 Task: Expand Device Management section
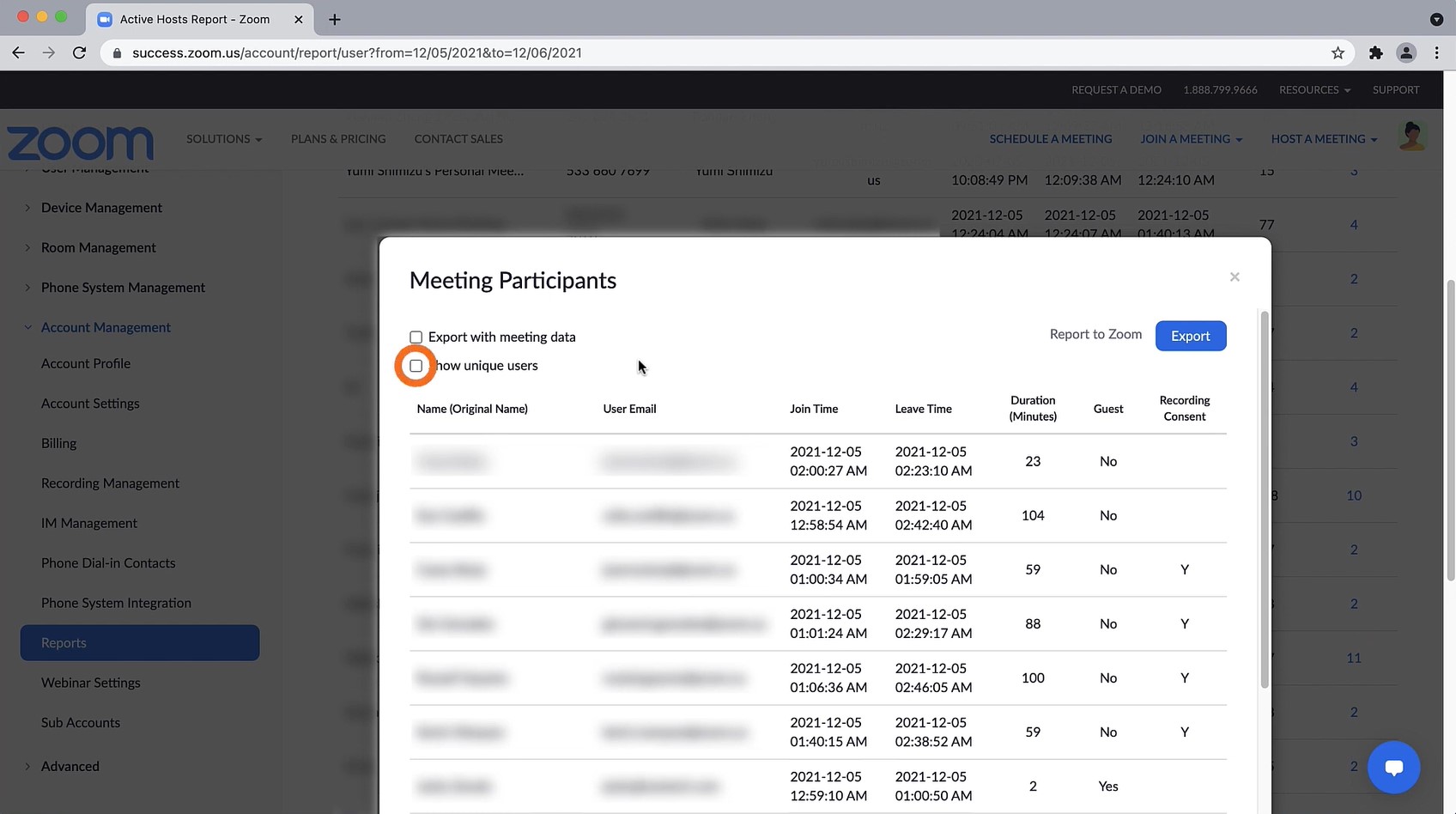[101, 208]
